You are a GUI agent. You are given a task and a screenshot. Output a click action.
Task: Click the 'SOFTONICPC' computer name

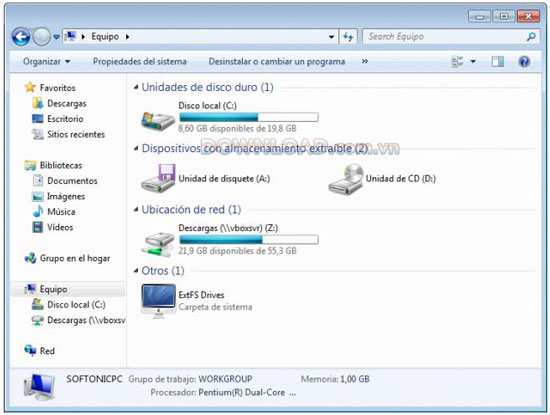[x=94, y=379]
